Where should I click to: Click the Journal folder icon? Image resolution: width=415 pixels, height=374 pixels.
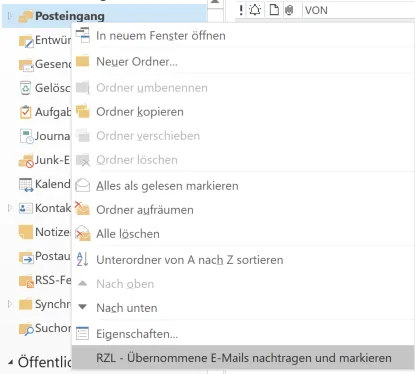coord(26,136)
